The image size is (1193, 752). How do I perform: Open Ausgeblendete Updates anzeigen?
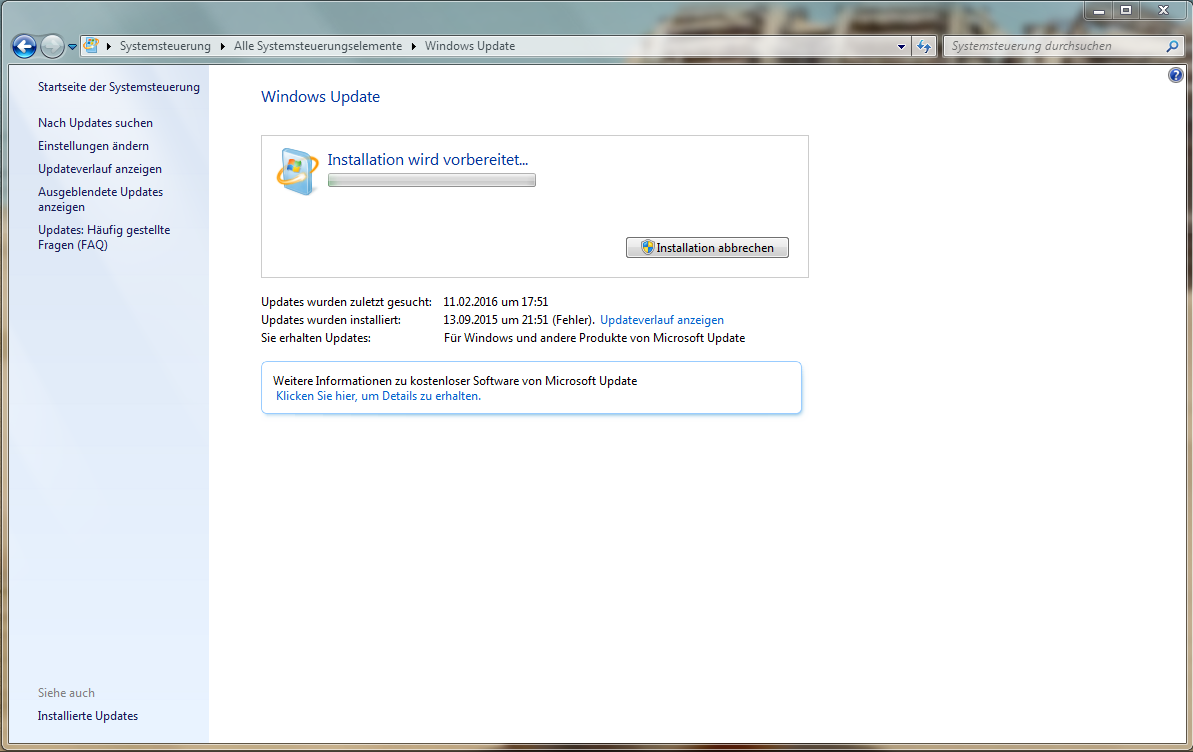(100, 199)
